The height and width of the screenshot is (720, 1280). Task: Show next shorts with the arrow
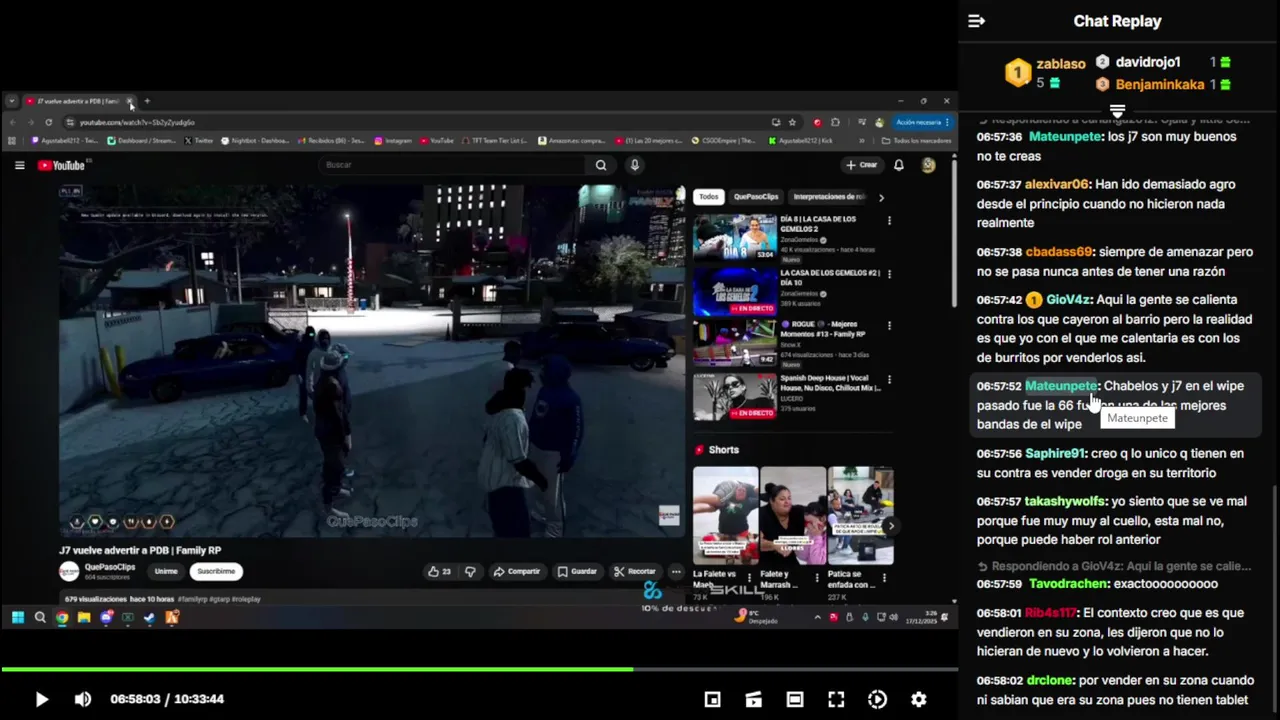pyautogui.click(x=890, y=526)
